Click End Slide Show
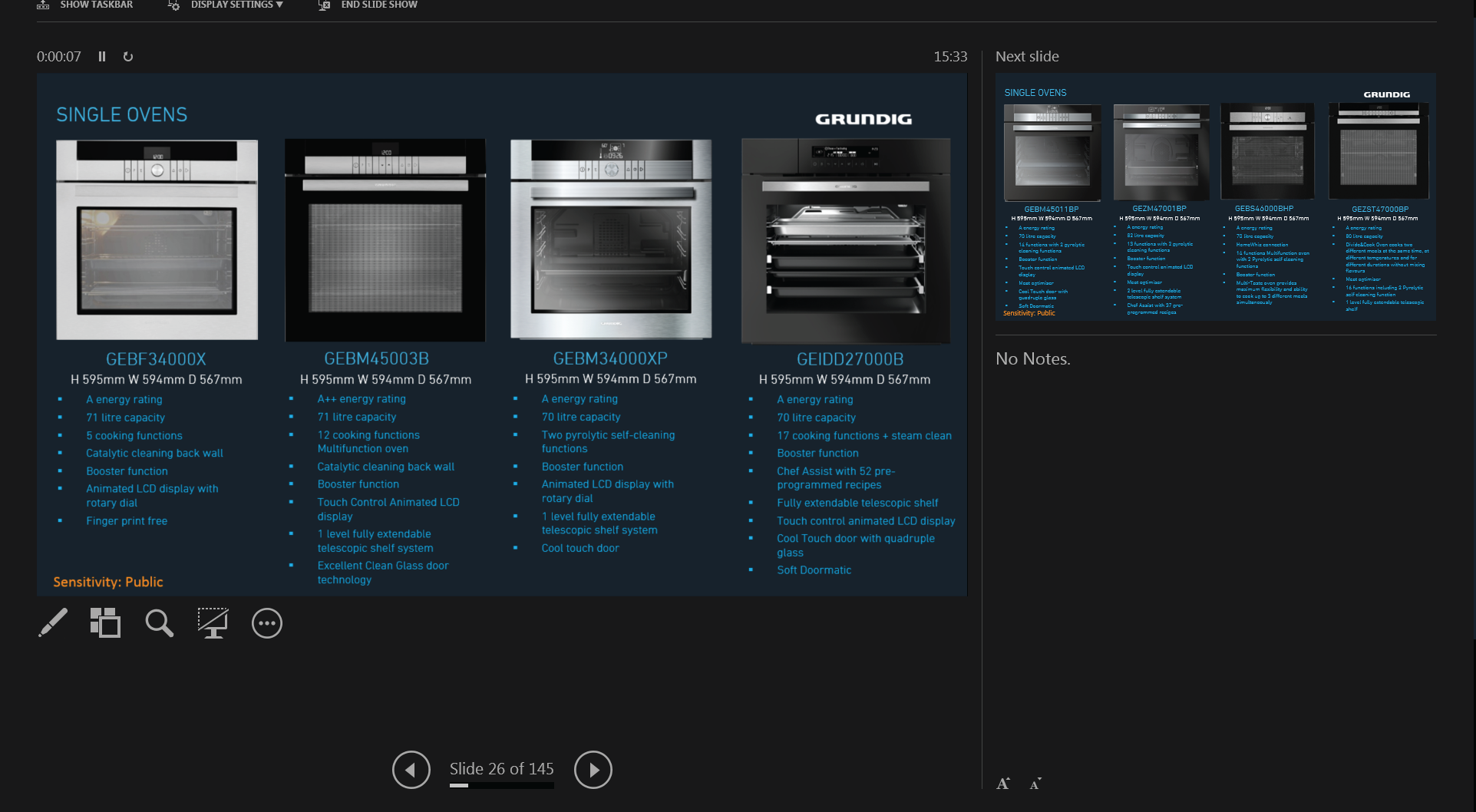 [369, 5]
